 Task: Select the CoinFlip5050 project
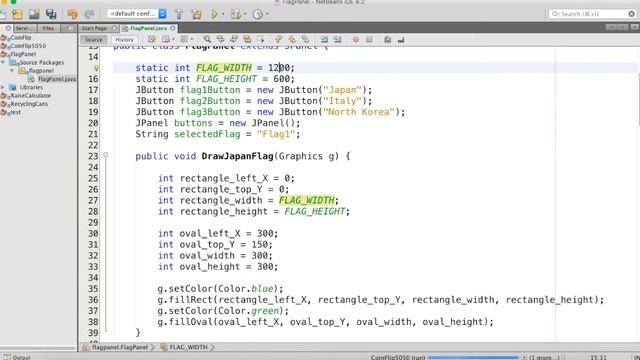click(28, 46)
